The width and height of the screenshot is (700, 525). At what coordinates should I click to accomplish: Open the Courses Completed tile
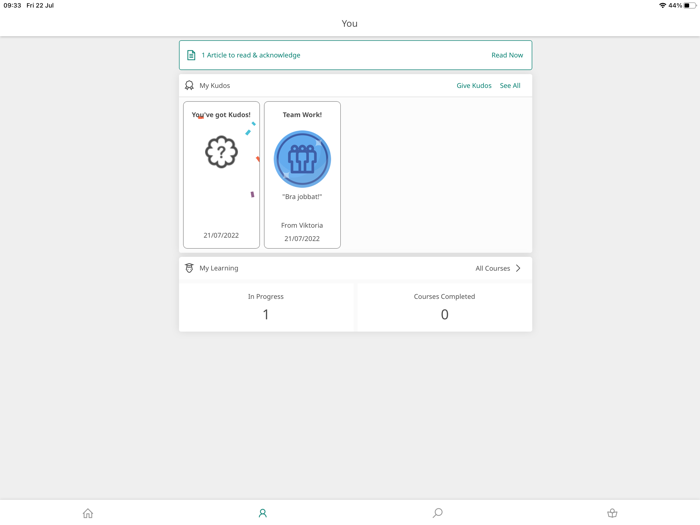tap(444, 307)
